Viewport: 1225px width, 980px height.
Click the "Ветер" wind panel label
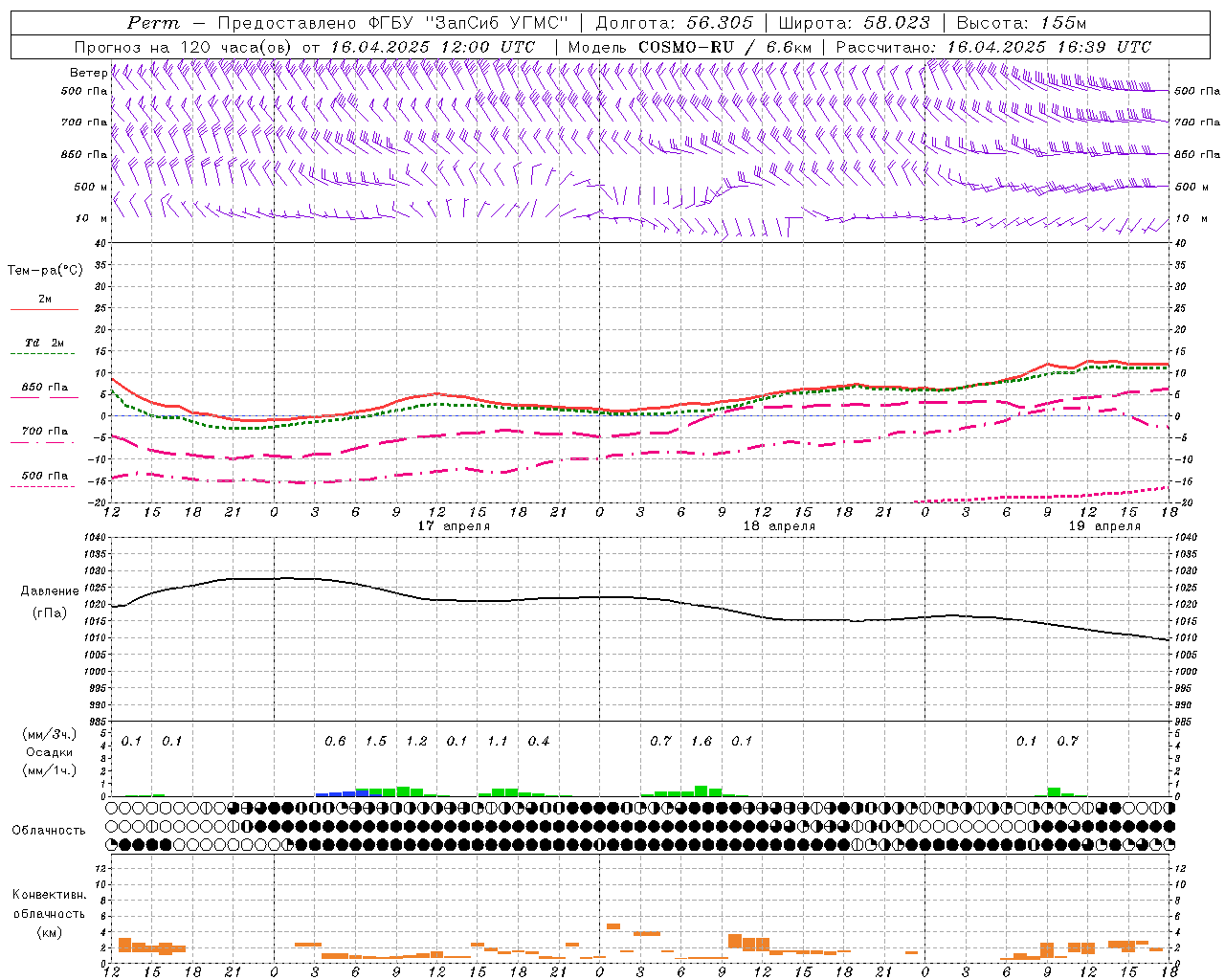pos(88,73)
